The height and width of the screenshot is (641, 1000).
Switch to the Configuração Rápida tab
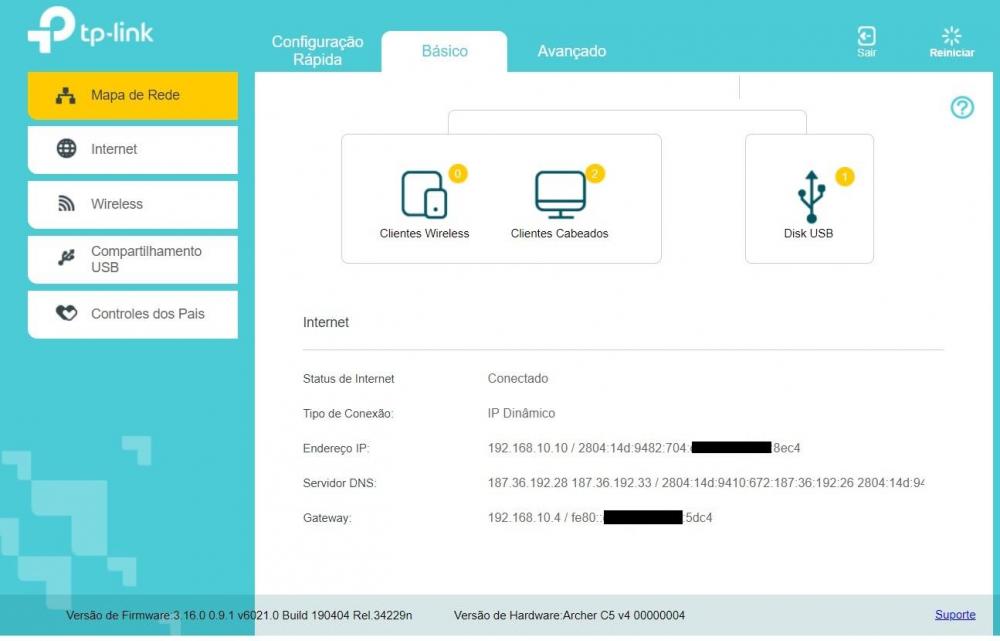click(318, 51)
